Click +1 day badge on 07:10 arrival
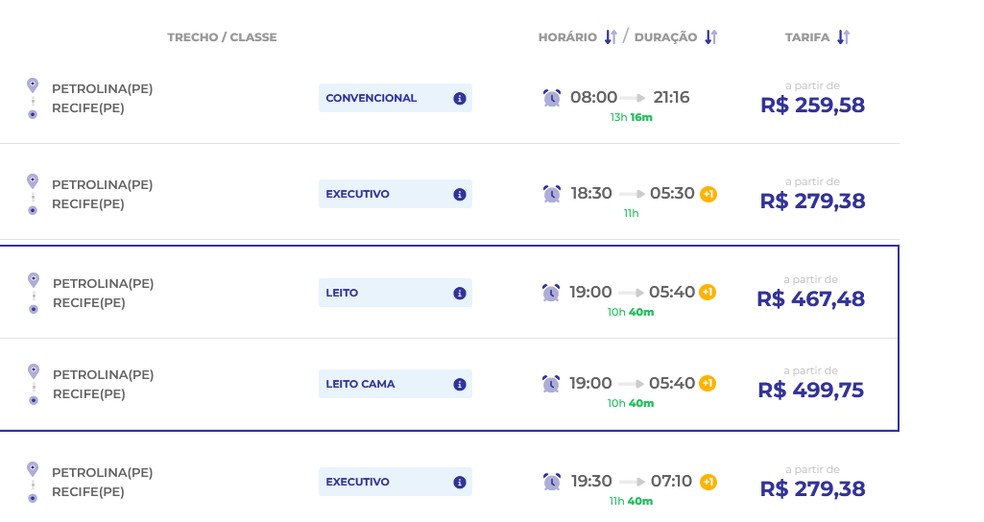This screenshot has width=984, height=522. click(x=709, y=482)
